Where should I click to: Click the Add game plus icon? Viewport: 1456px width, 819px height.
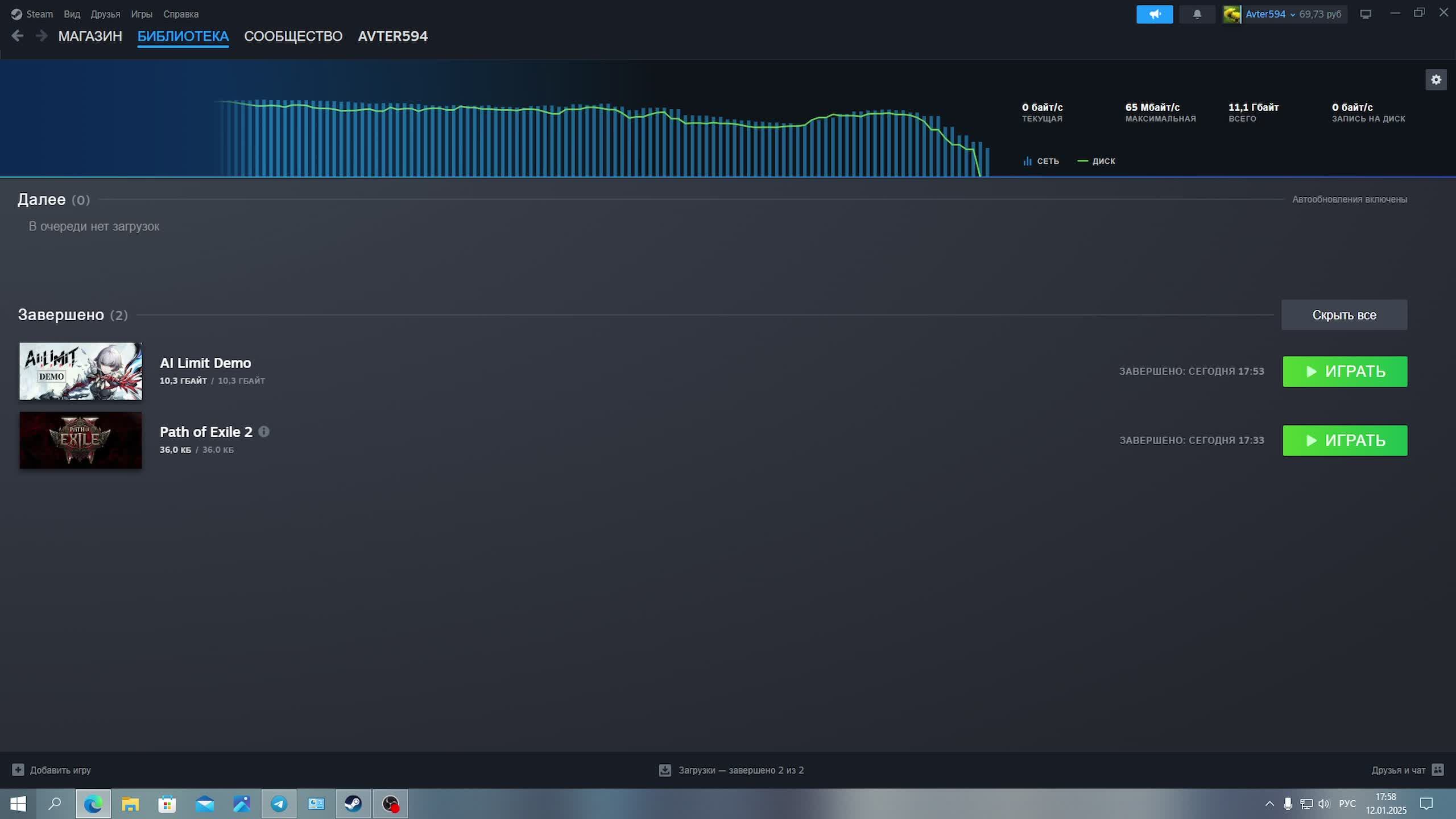point(18,770)
